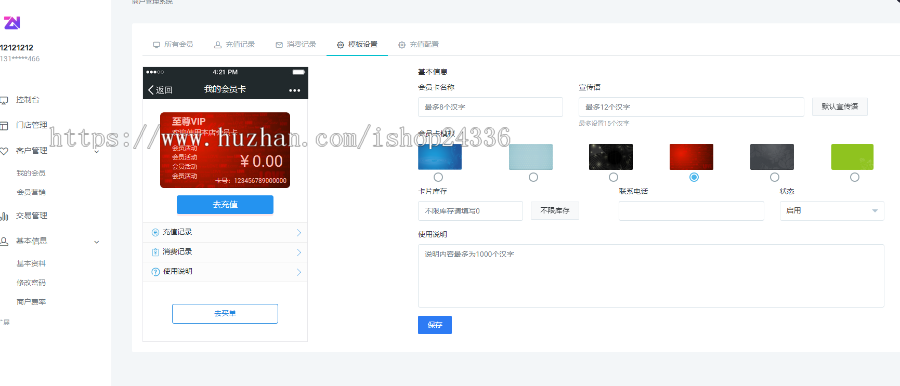The image size is (900, 386).
Task: Tap the phone preview battery icon
Action: [298, 72]
